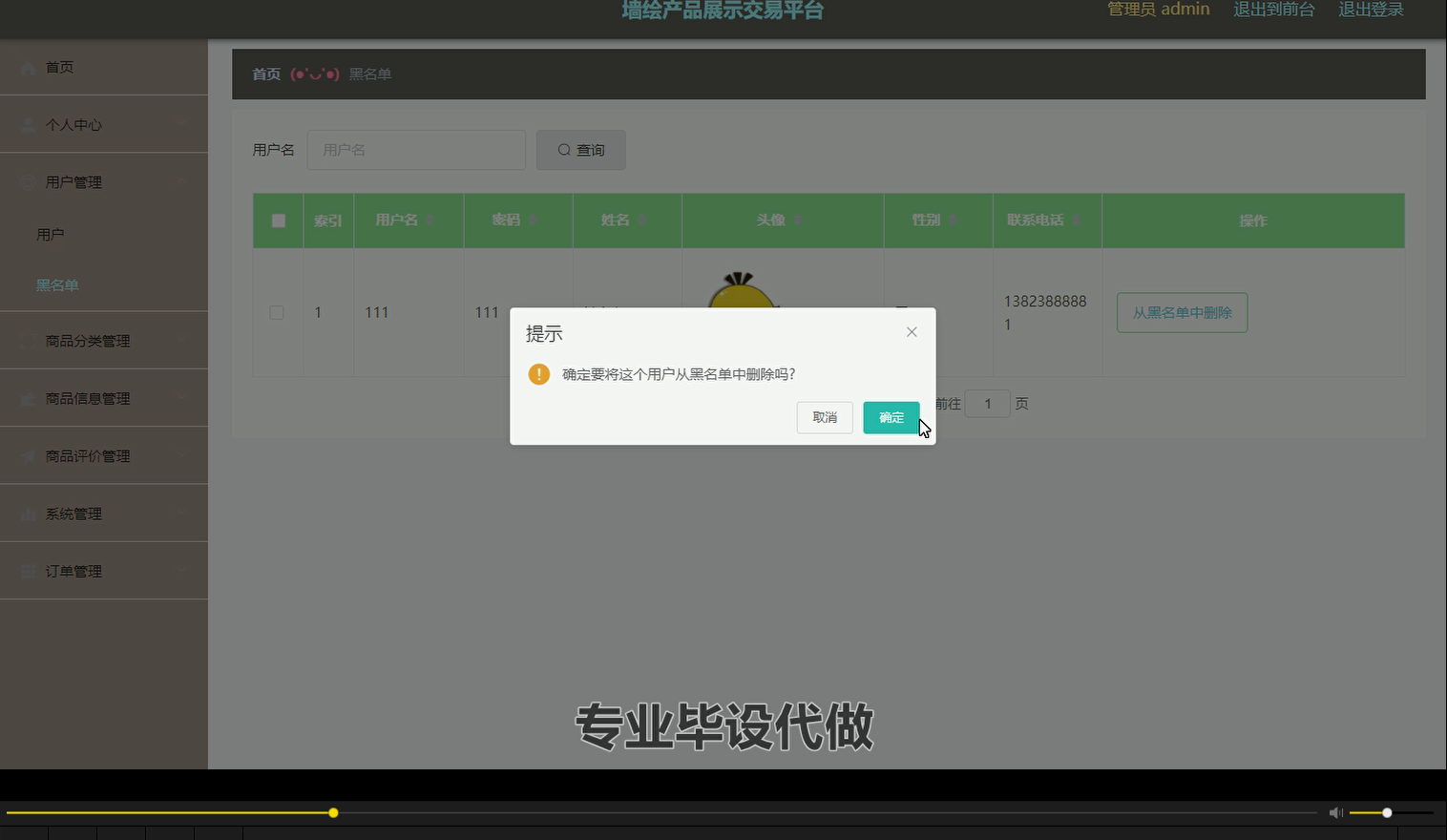1447x840 pixels.
Task: Open the 黑名单 sidebar menu item
Action: (58, 284)
